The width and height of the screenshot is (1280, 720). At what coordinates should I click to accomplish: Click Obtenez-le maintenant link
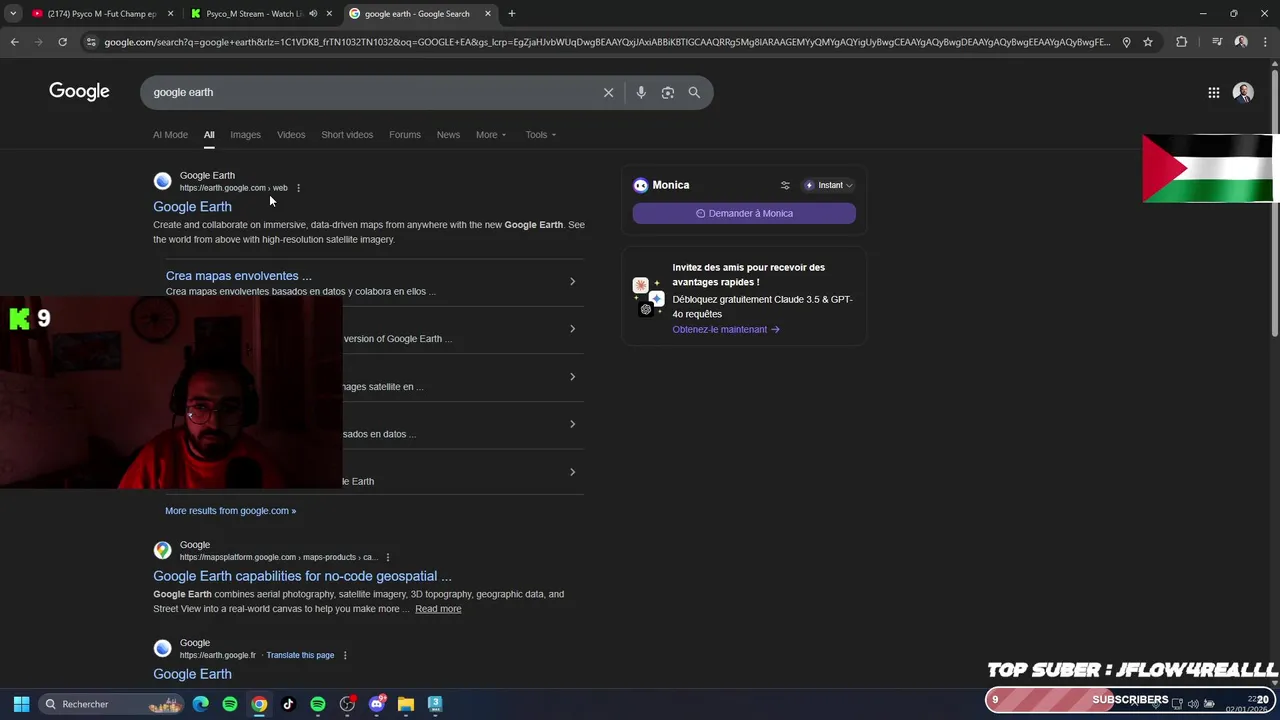click(x=726, y=329)
